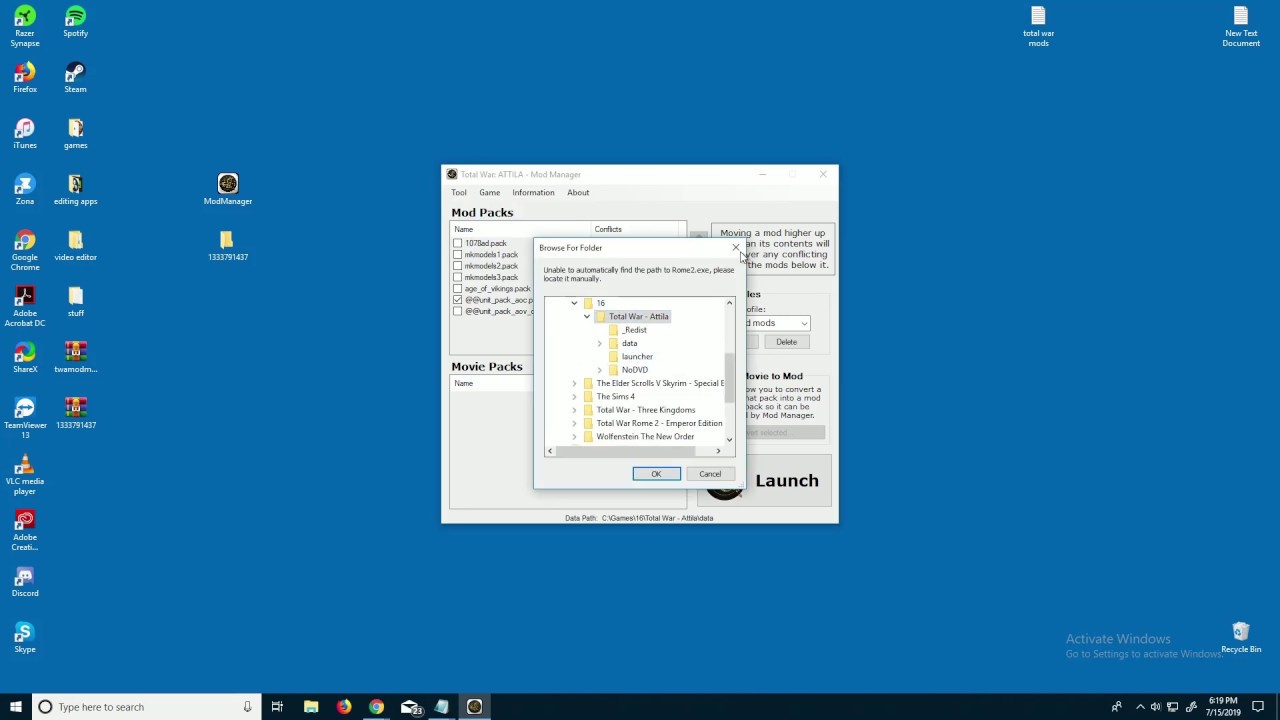Close the Browse For Folder dialog
1280x720 pixels.
click(736, 247)
